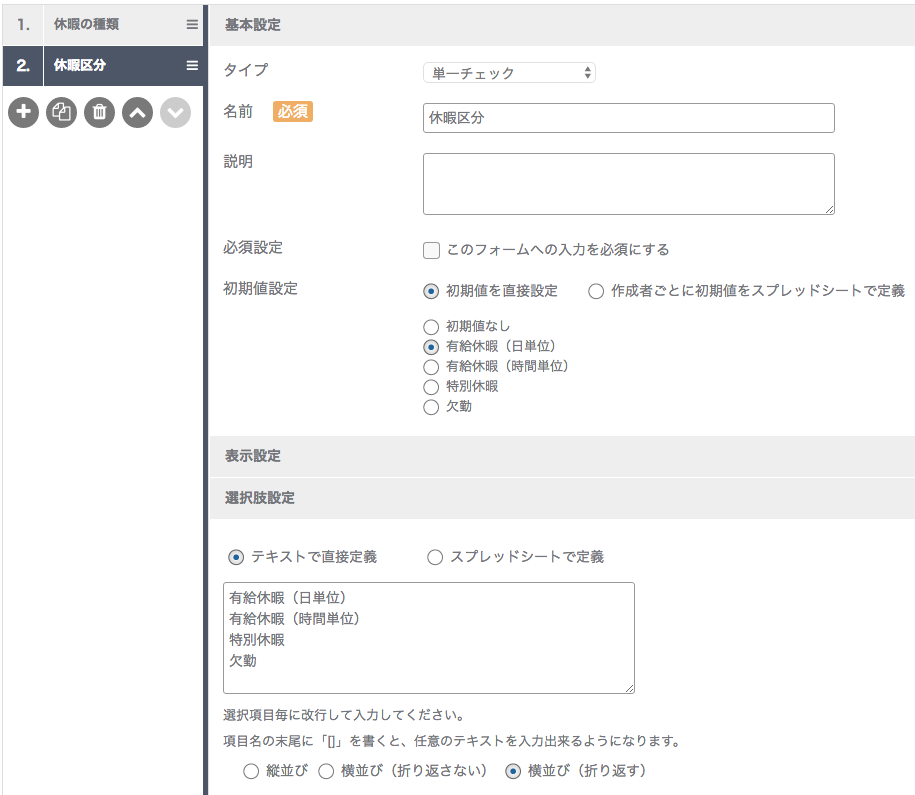Image resolution: width=915 pixels, height=795 pixels.
Task: Select 有給休暇（時間単位） default radio
Action: pyautogui.click(x=431, y=367)
